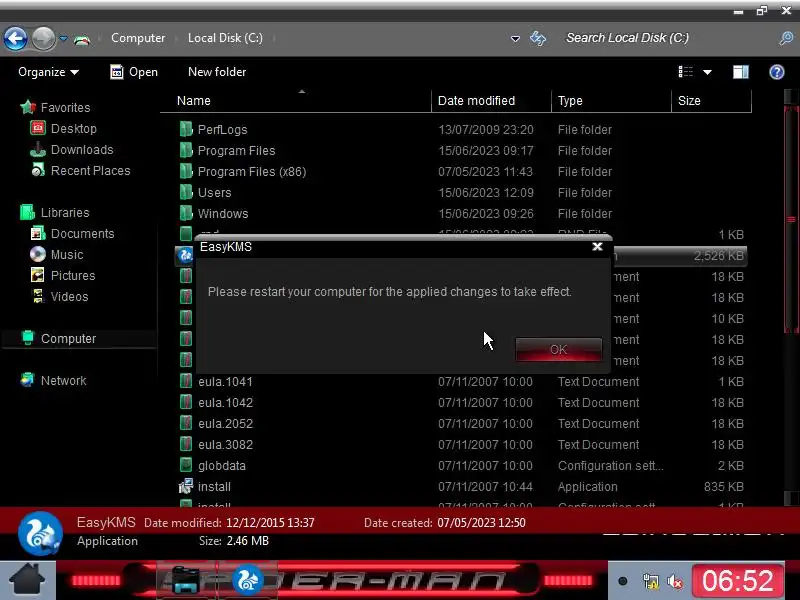
Task: Select Libraries in the navigation pane
Action: pos(65,212)
